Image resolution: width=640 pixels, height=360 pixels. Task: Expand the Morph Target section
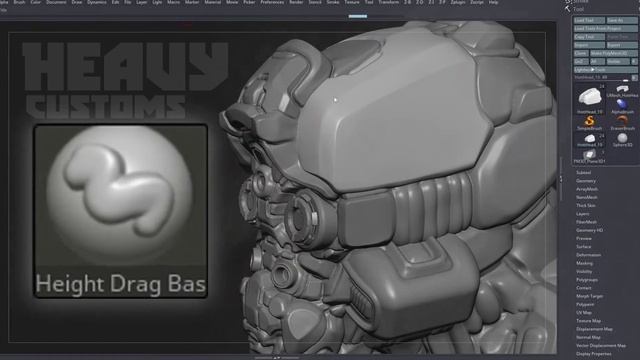(589, 296)
